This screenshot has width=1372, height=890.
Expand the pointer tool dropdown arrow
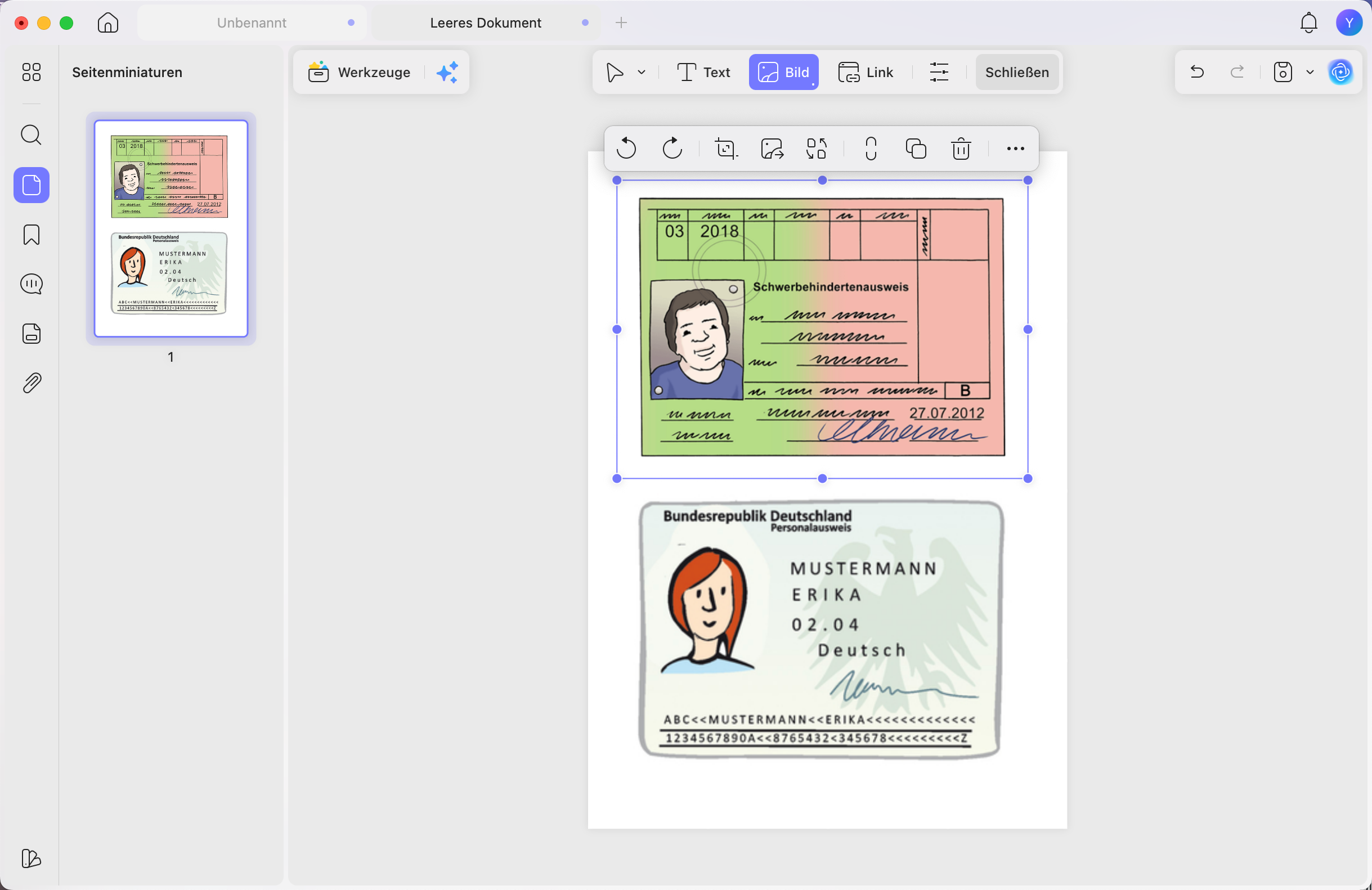pos(642,73)
